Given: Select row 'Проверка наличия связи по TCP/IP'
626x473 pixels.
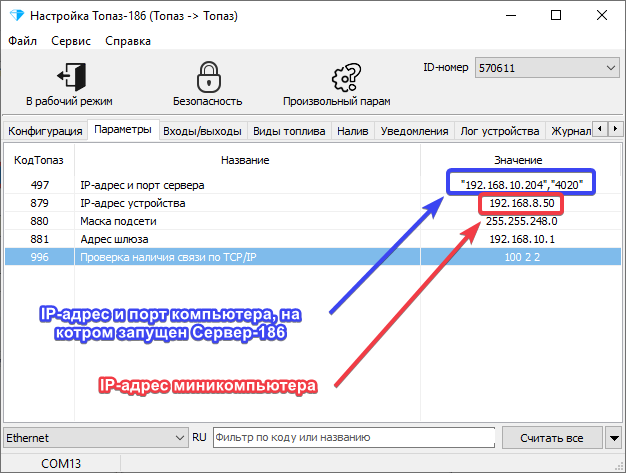Looking at the screenshot, I should pos(313,257).
